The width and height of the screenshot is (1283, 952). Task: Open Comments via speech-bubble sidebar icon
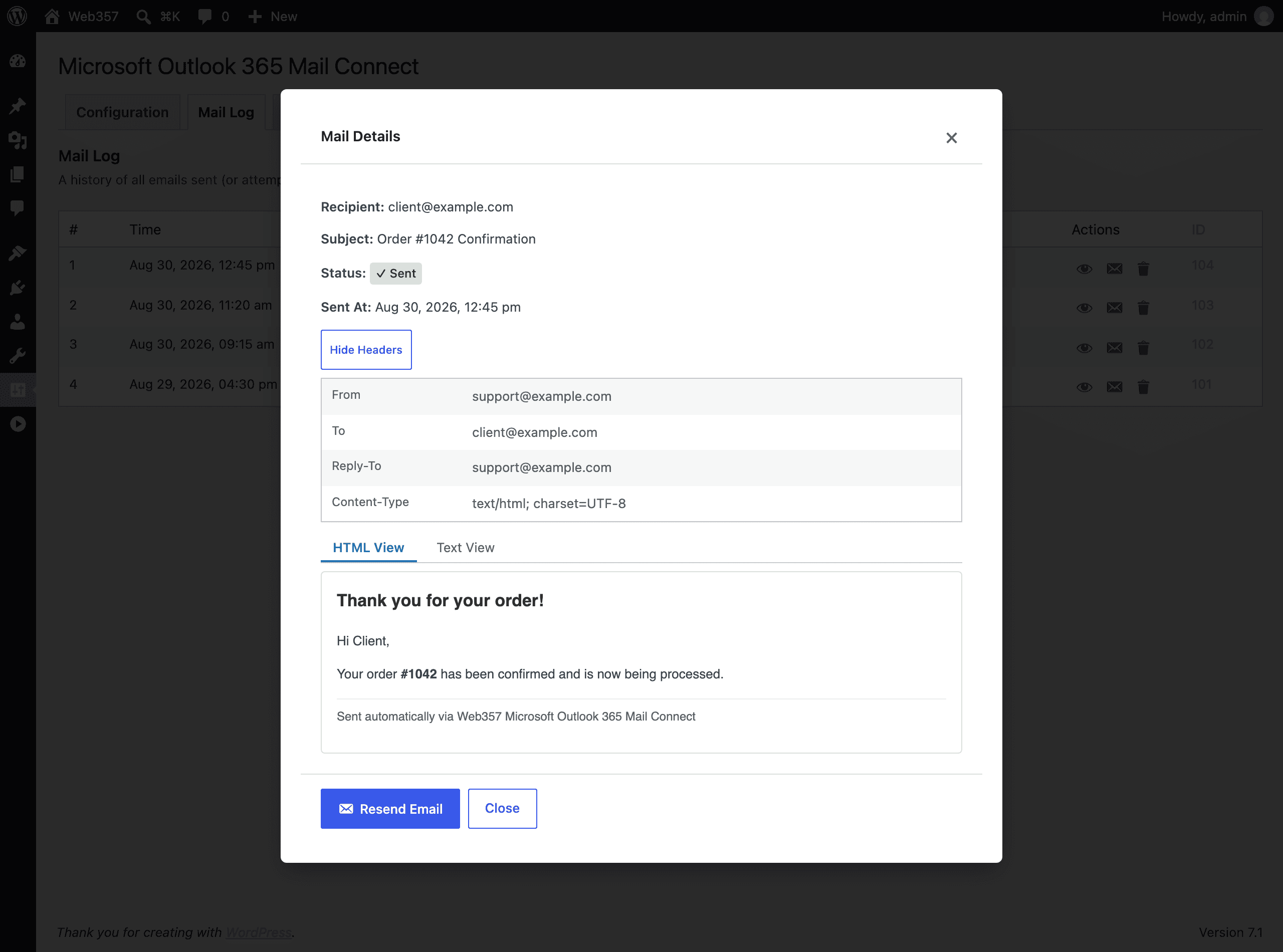pyautogui.click(x=18, y=208)
